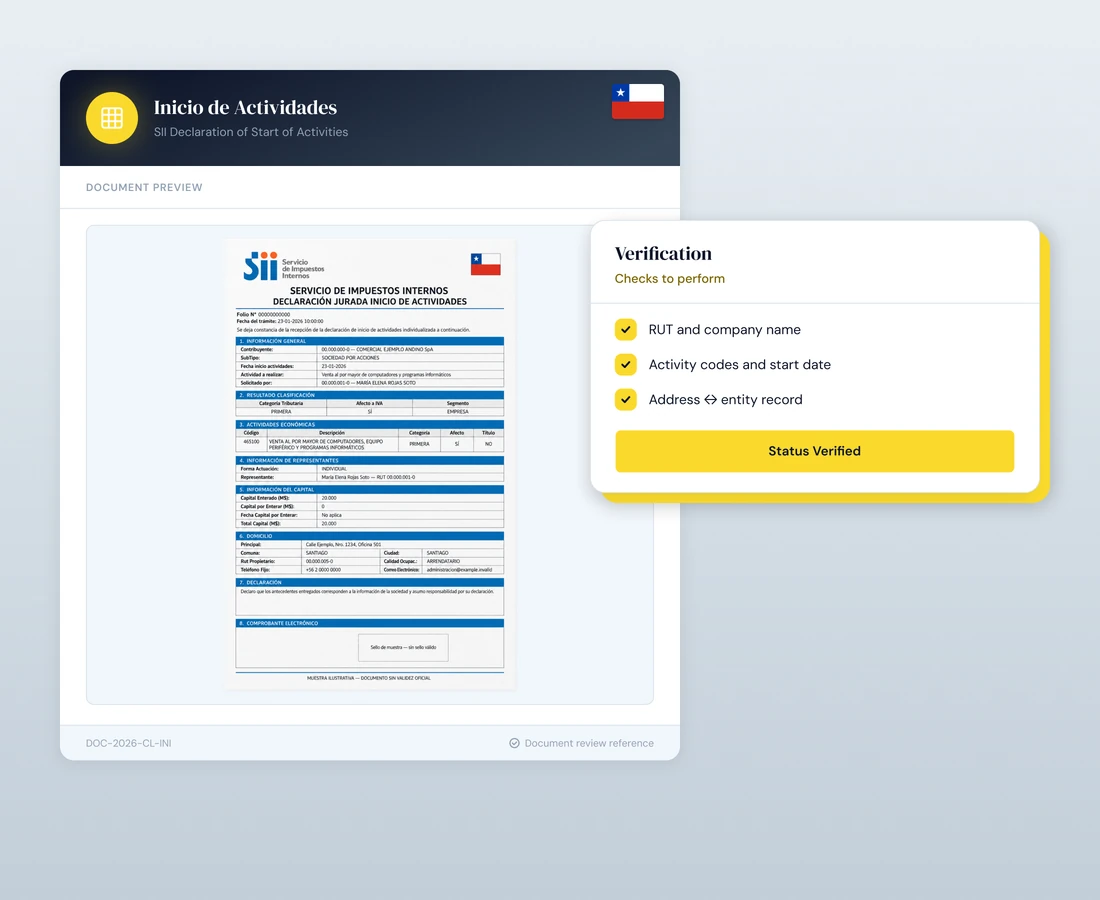Click the Domicilio section header in document
The height and width of the screenshot is (900, 1100).
pyautogui.click(x=370, y=536)
